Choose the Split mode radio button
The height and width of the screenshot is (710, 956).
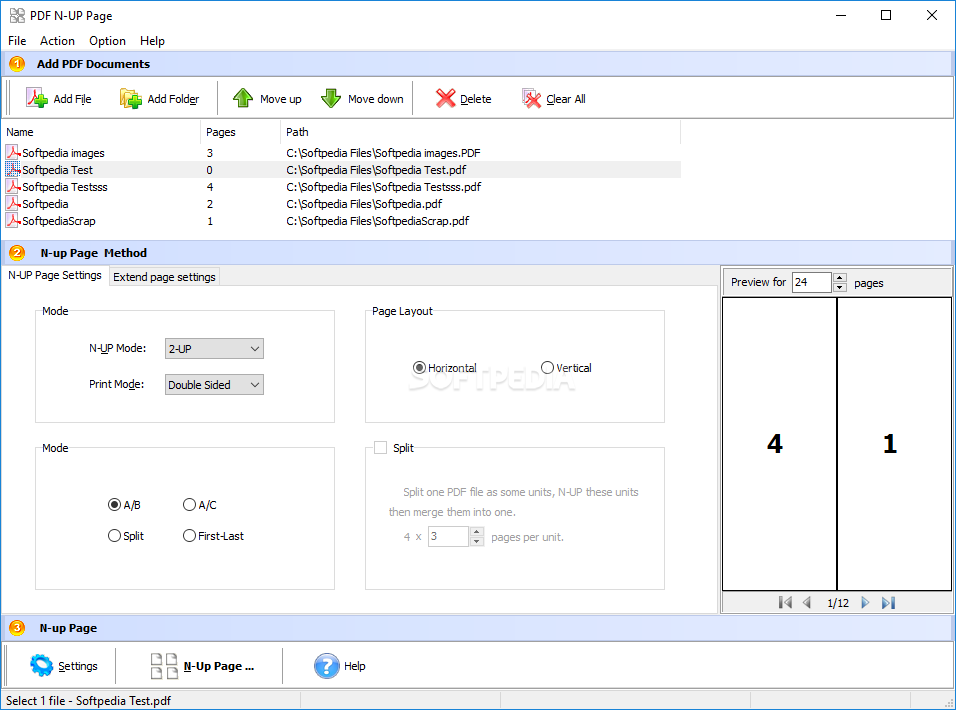tap(114, 536)
